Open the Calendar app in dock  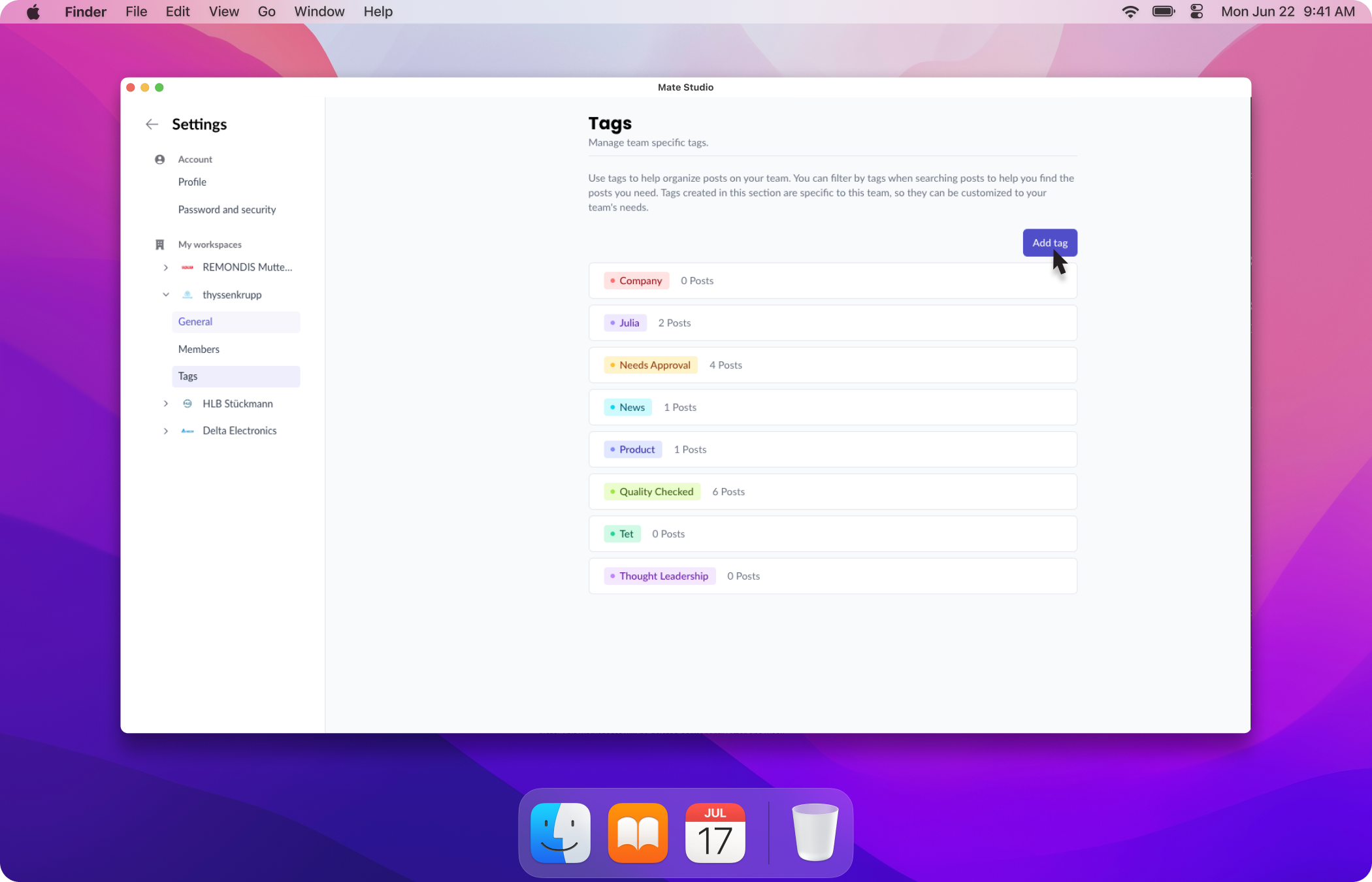point(715,833)
